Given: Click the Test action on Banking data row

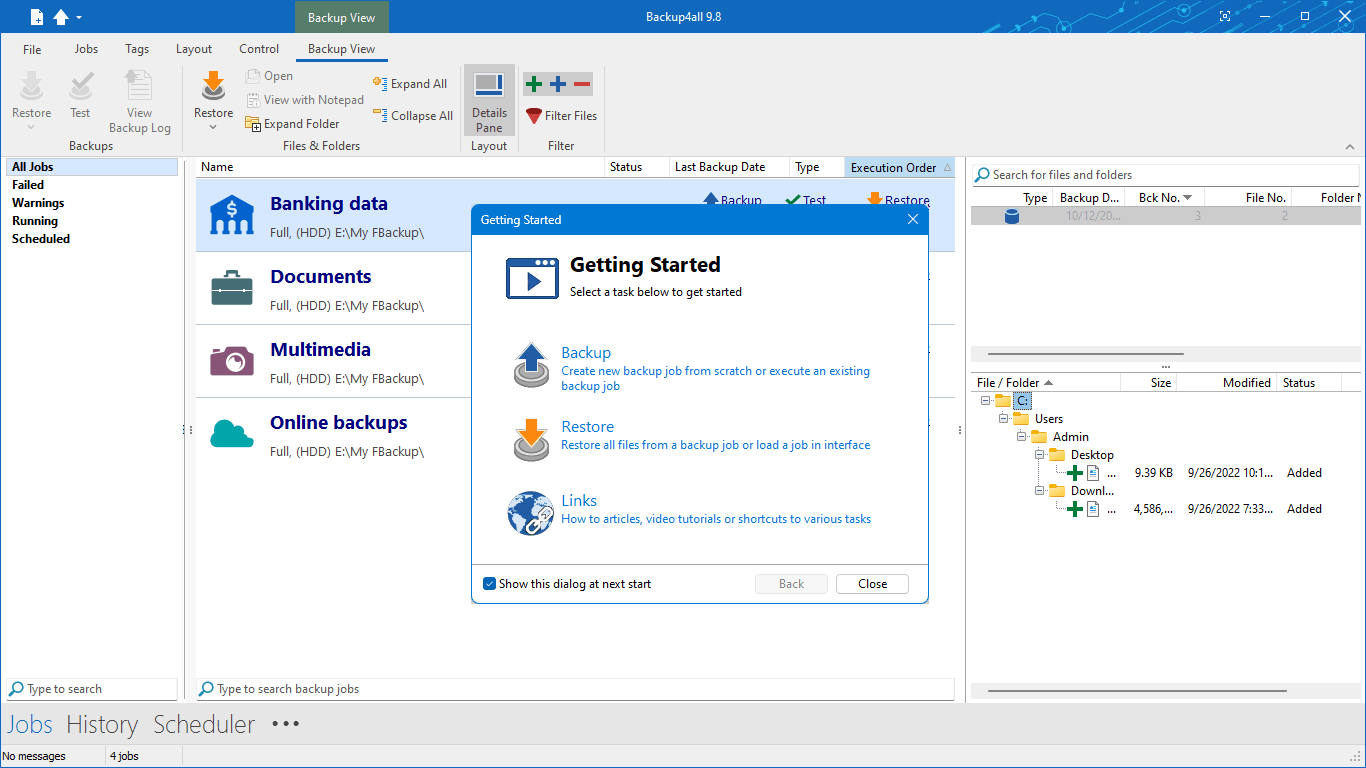Looking at the screenshot, I should pos(805,200).
